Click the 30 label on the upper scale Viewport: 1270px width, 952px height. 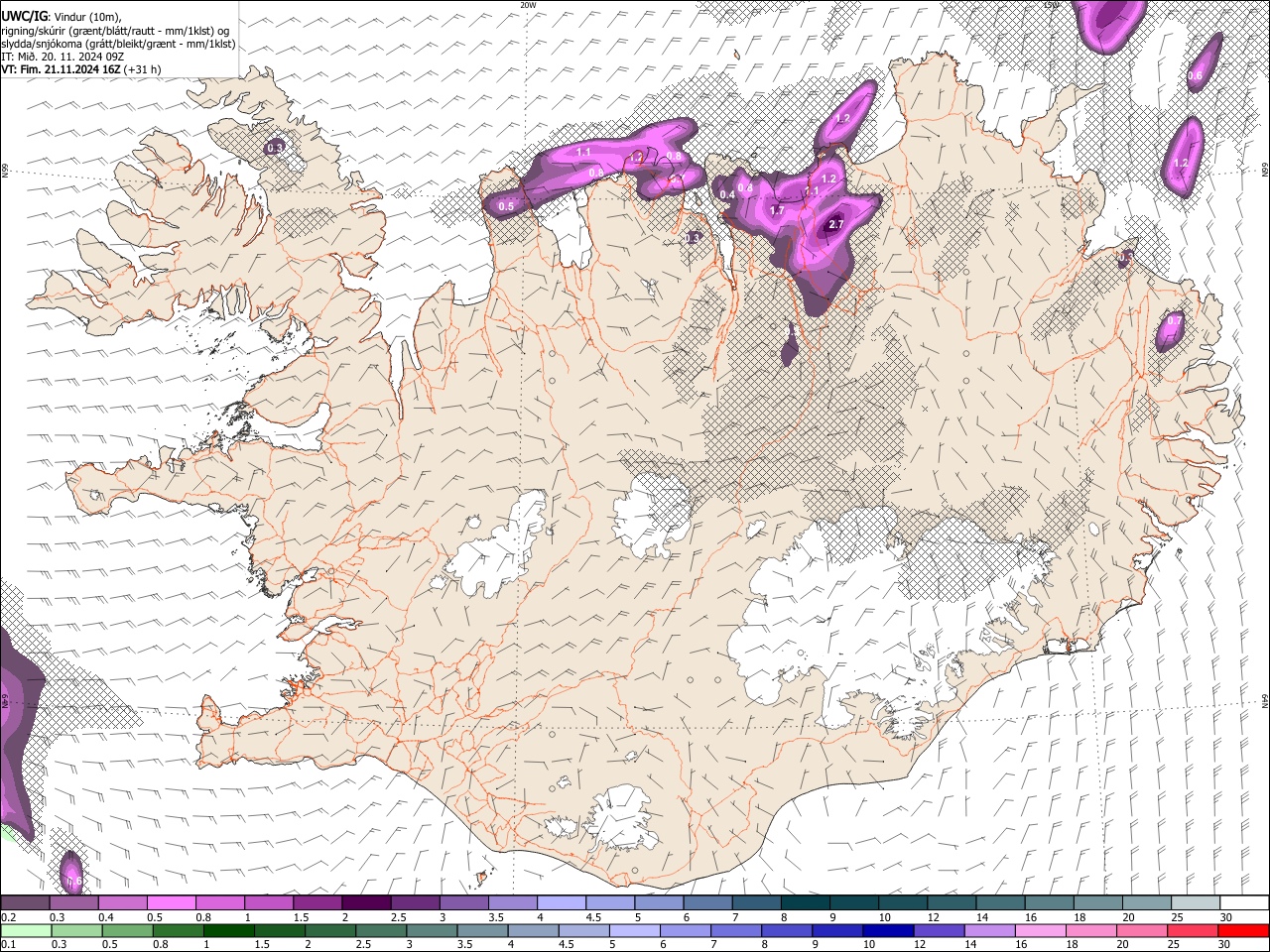point(1226,917)
